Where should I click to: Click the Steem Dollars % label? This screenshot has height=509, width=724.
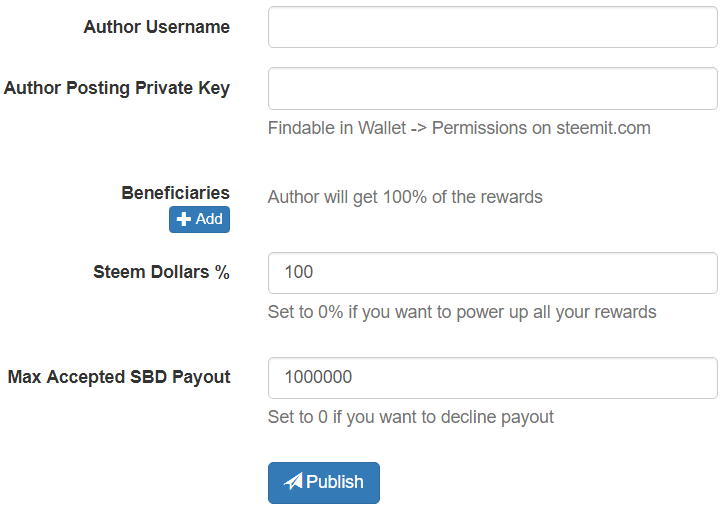coord(161,272)
